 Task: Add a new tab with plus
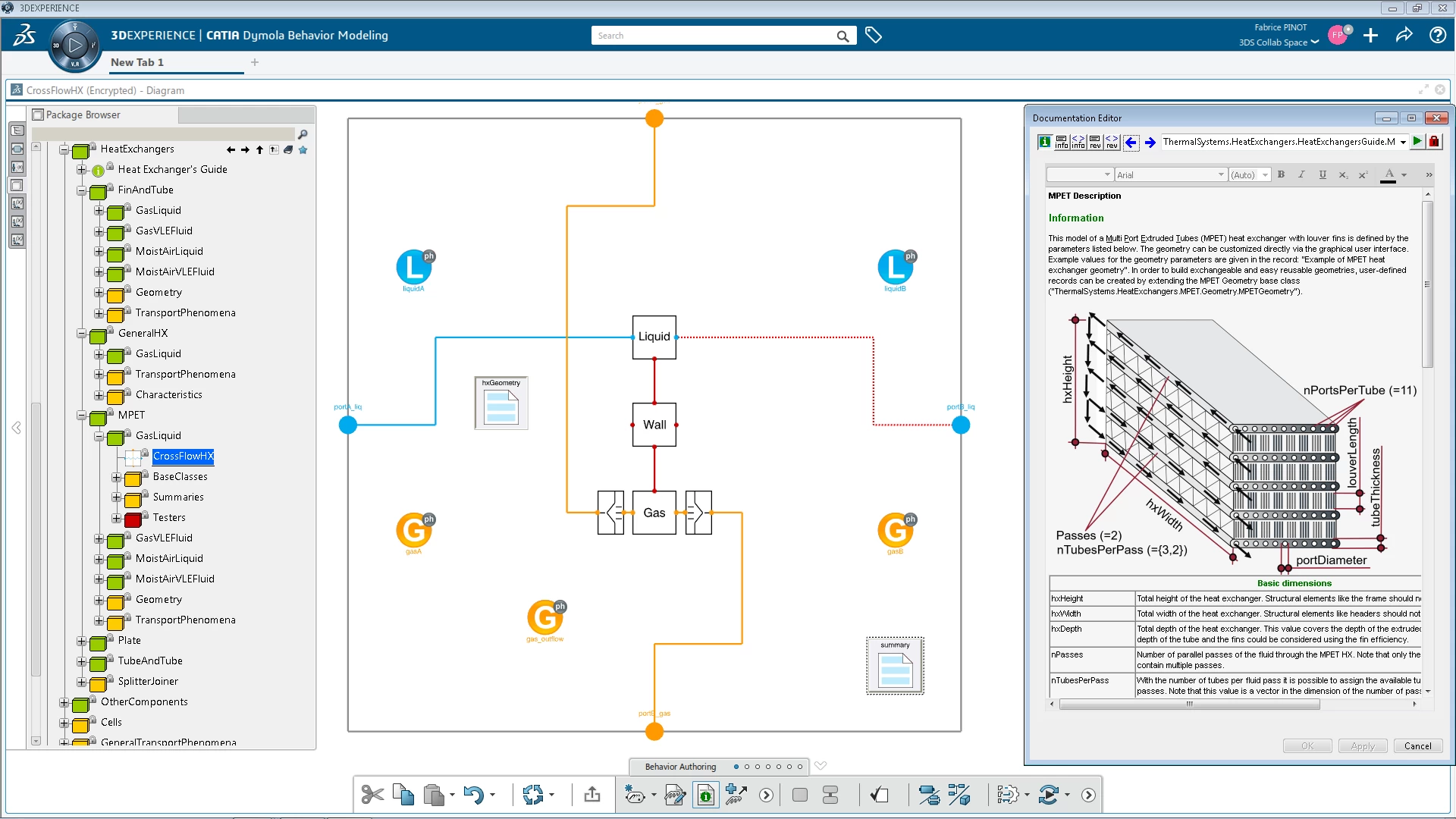255,62
